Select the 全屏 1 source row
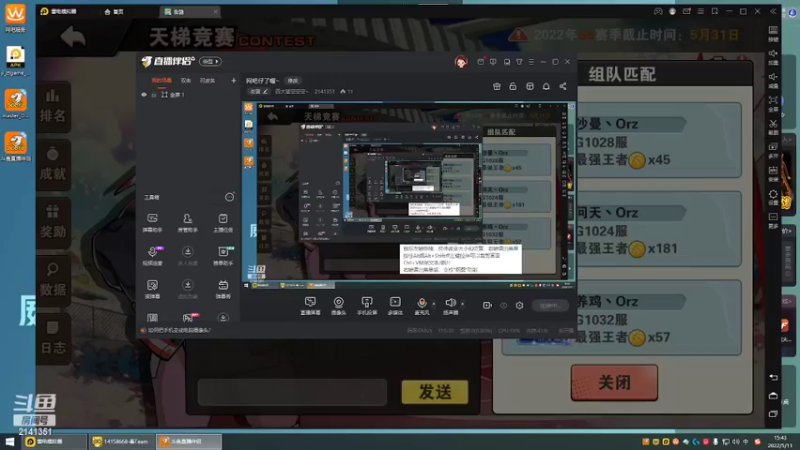Image resolution: width=800 pixels, height=450 pixels. 189,95
